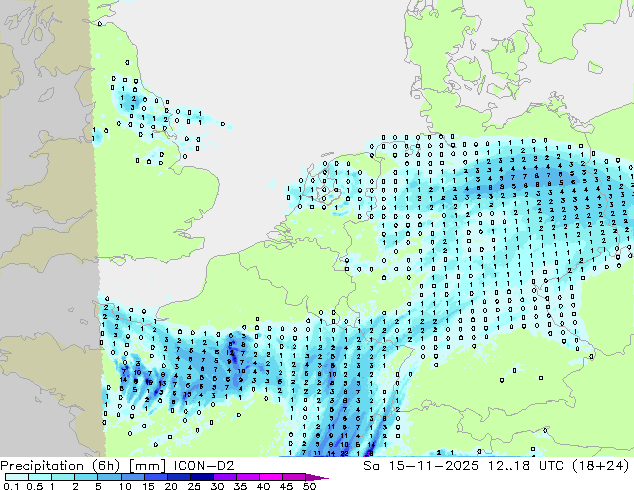Click the 40–45 mm magenta swatch
Image resolution: width=634 pixels, height=490 pixels.
(x=270, y=477)
